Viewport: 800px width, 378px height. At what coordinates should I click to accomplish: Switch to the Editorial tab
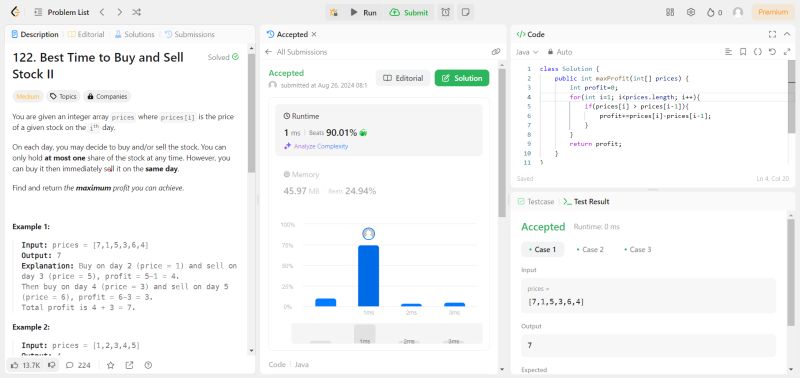[x=86, y=35]
